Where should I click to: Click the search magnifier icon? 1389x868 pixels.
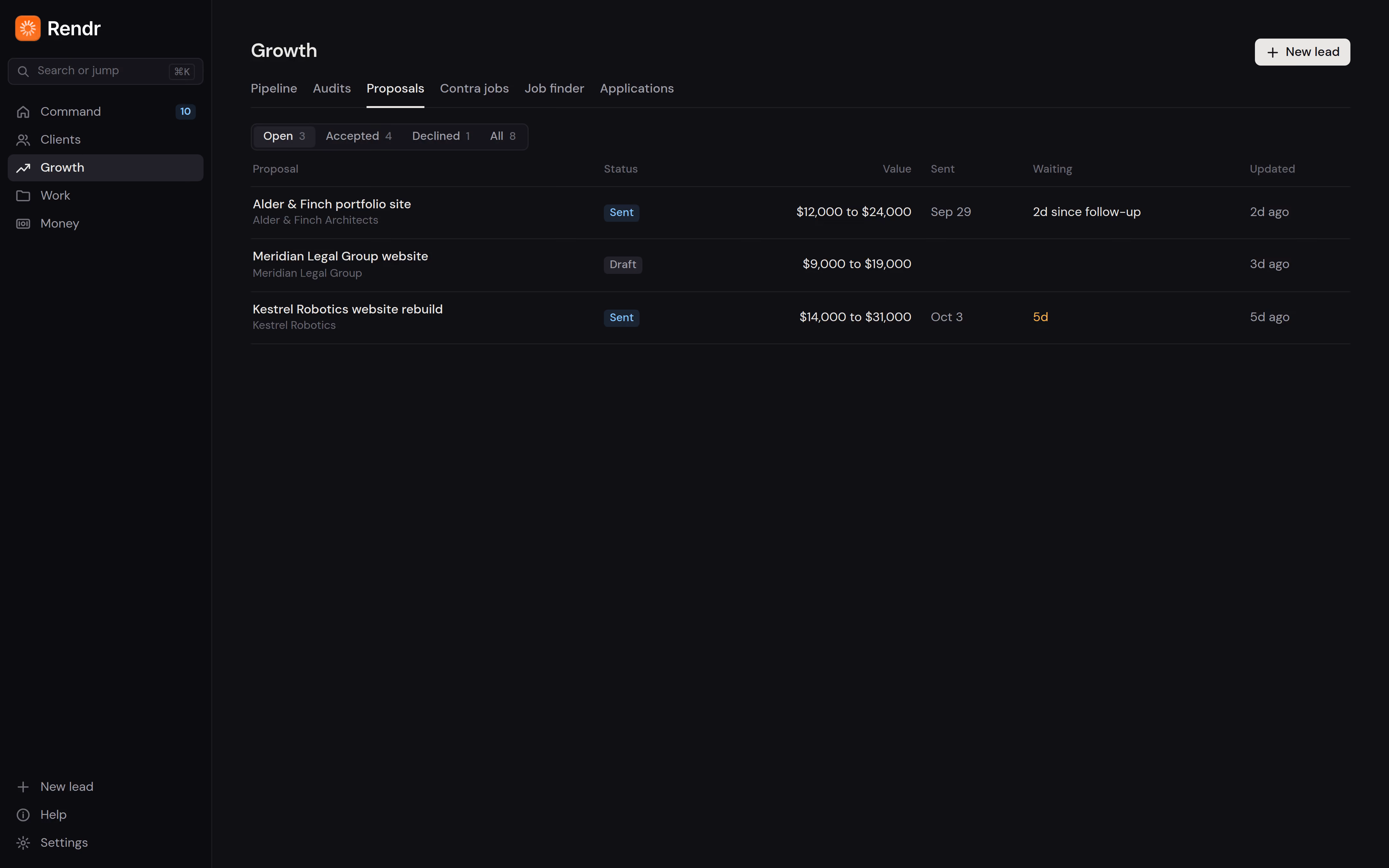[23, 71]
